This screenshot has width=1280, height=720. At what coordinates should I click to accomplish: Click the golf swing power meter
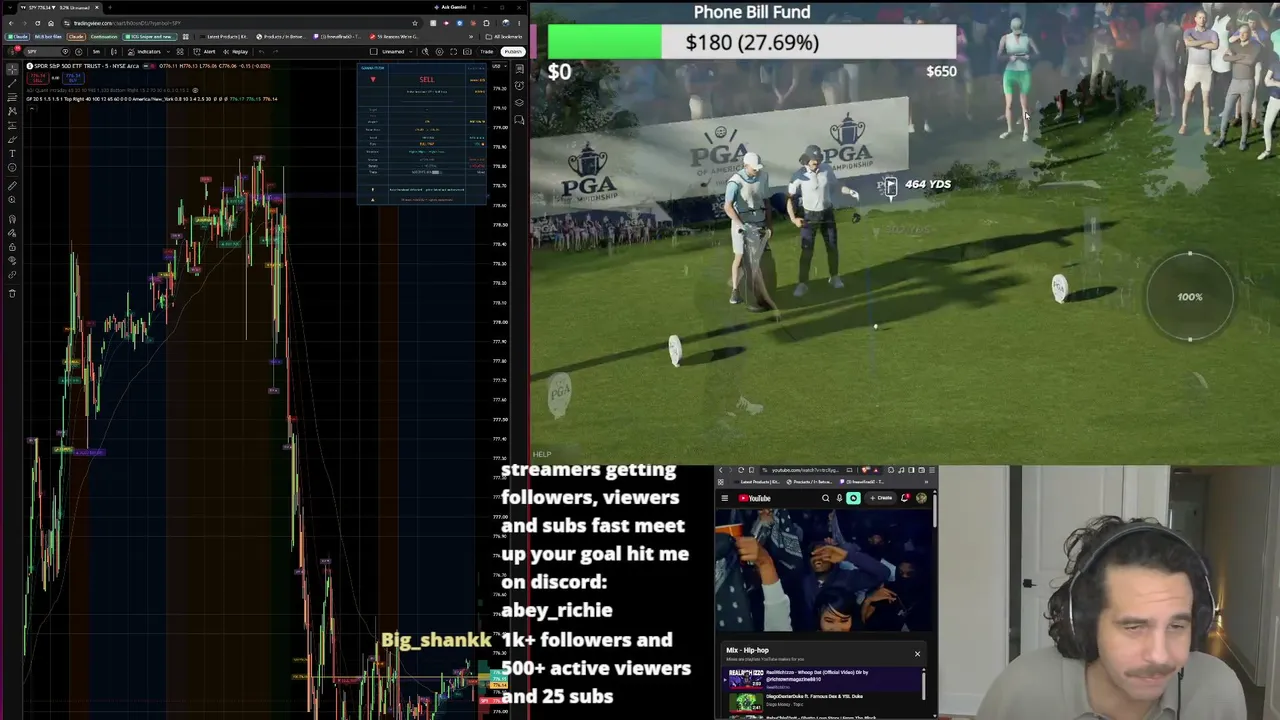1189,297
